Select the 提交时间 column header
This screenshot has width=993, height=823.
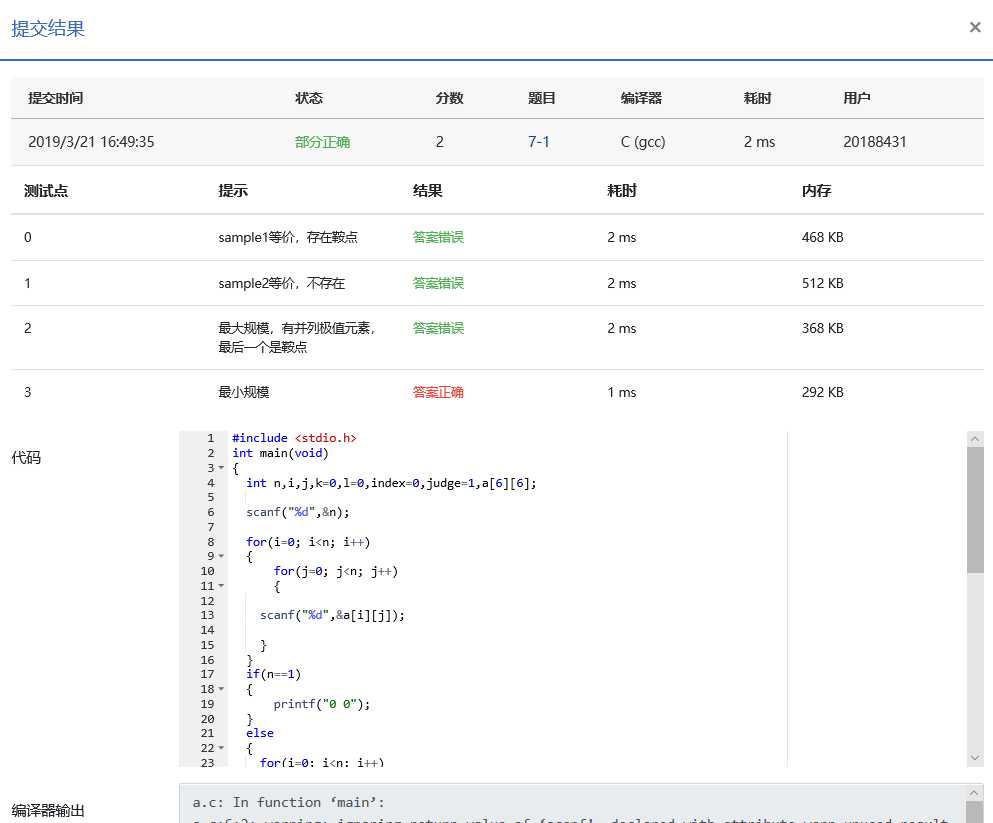point(55,98)
